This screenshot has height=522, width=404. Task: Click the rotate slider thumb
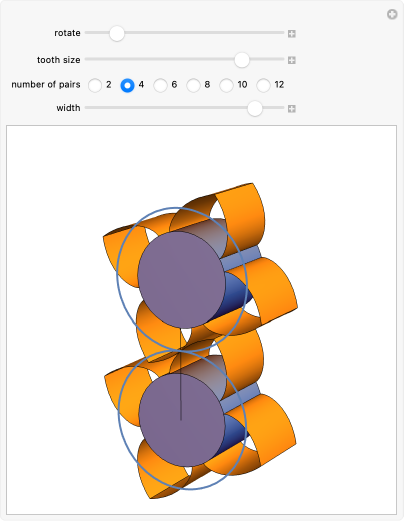click(117, 33)
